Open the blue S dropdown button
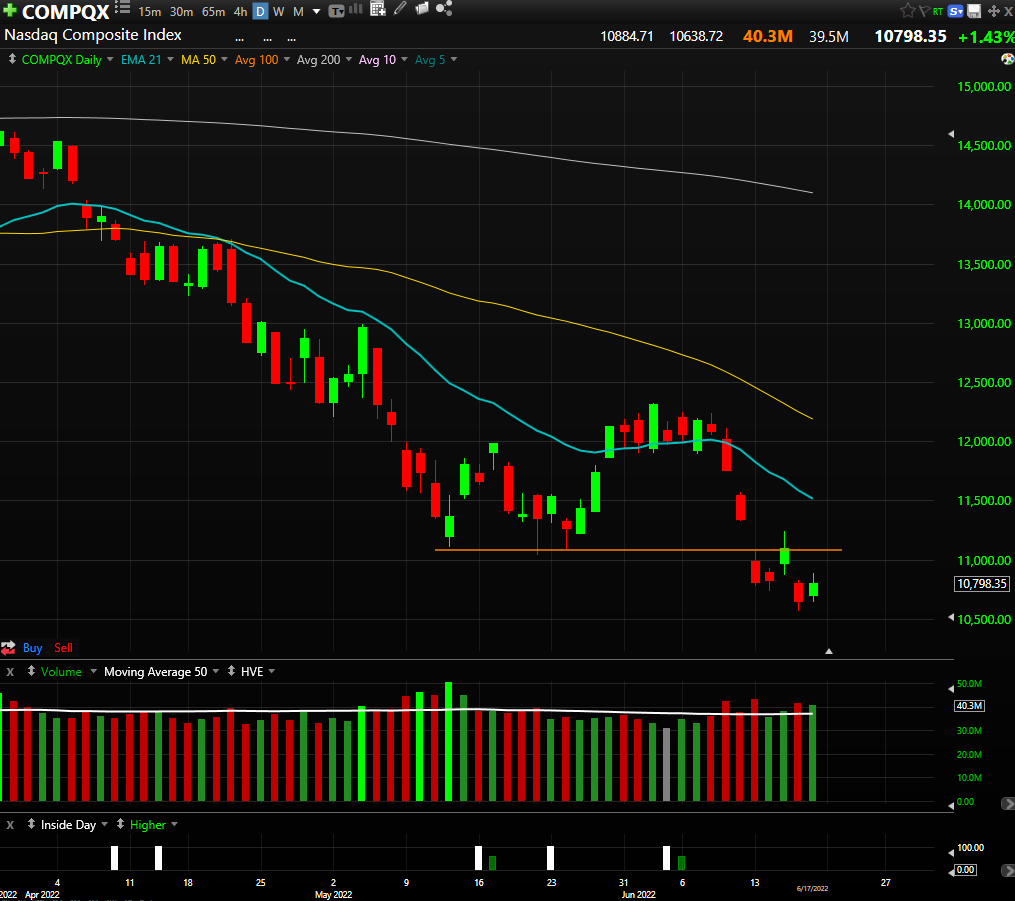 (955, 11)
